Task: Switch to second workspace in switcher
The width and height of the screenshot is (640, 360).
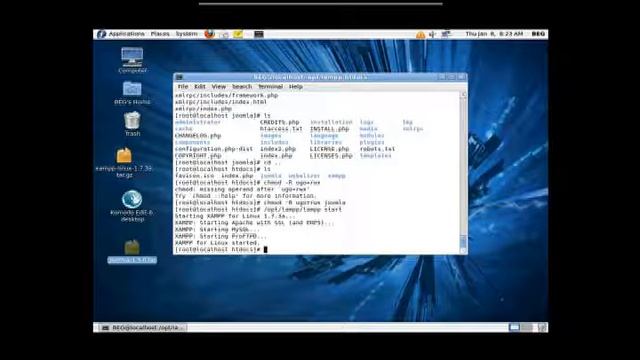Action: pyautogui.click(x=527, y=327)
